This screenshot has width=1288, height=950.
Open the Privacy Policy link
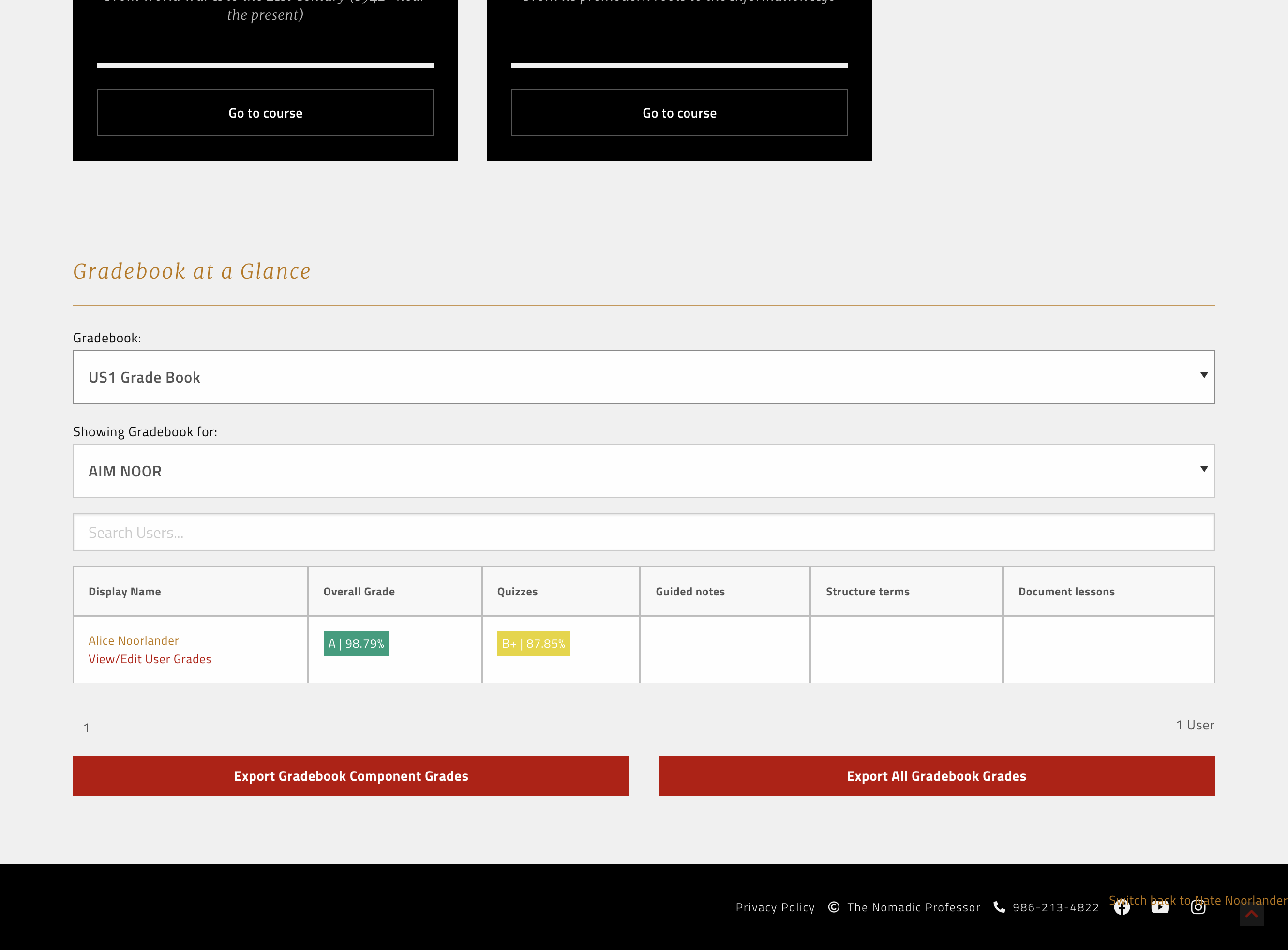[x=775, y=907]
